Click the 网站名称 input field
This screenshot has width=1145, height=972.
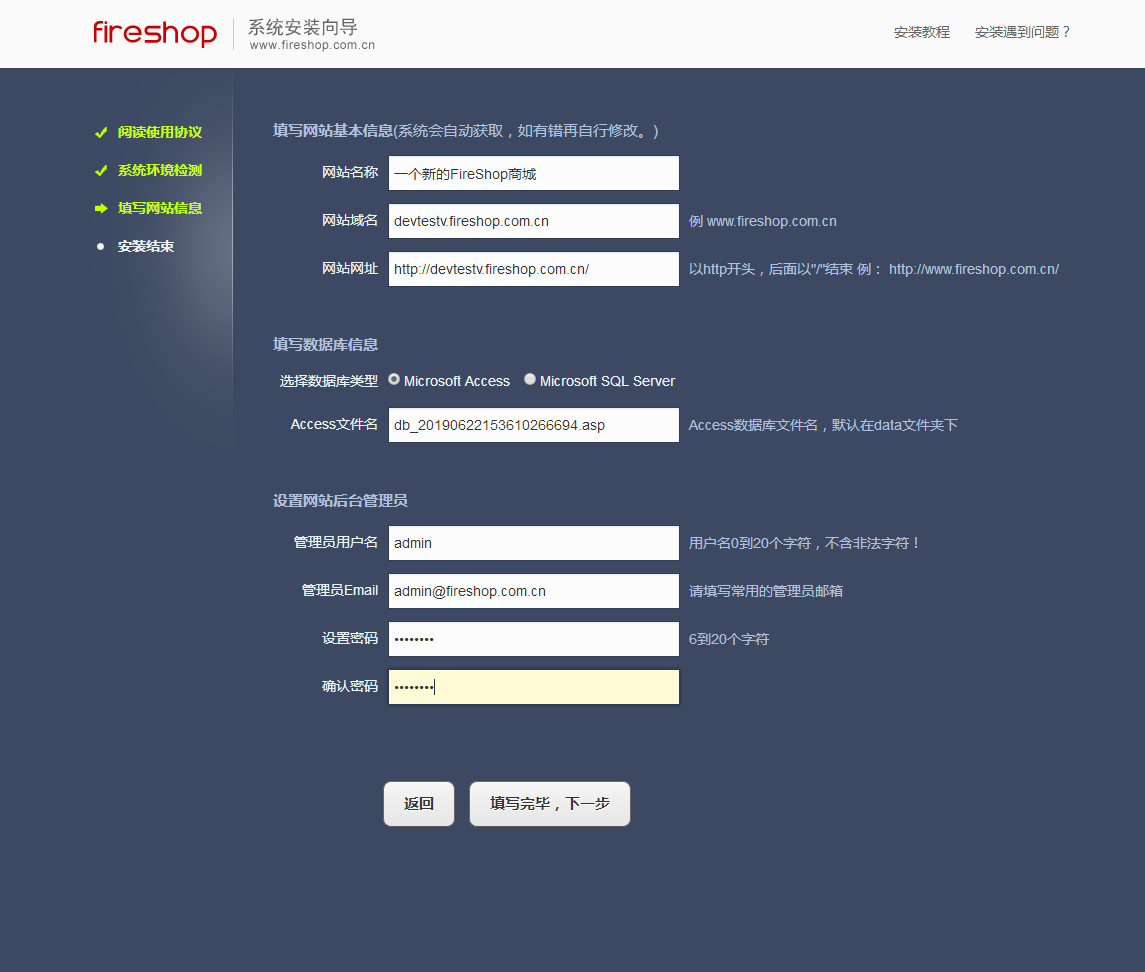(534, 173)
